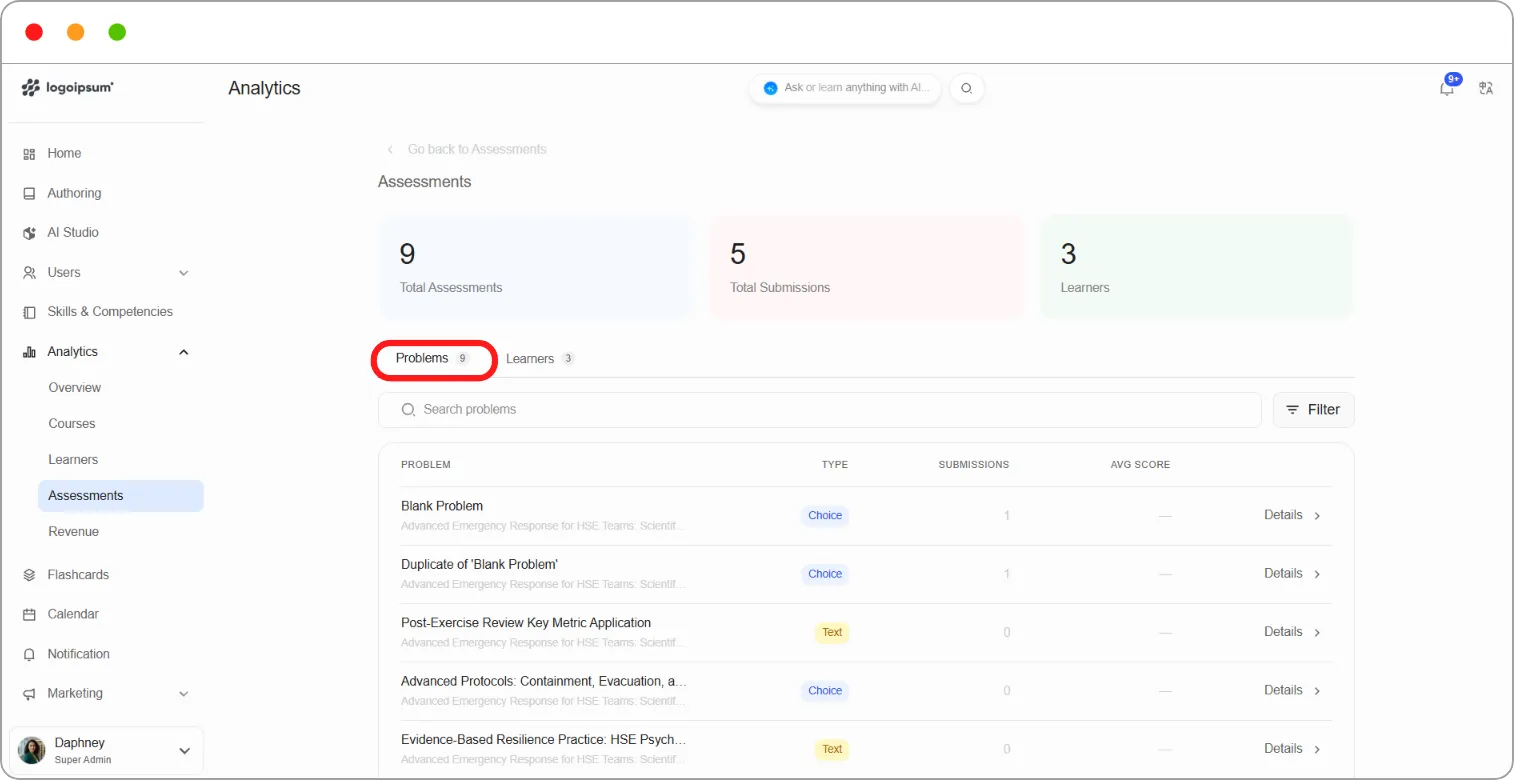Select Assessments in the Analytics submenu

[121, 496]
